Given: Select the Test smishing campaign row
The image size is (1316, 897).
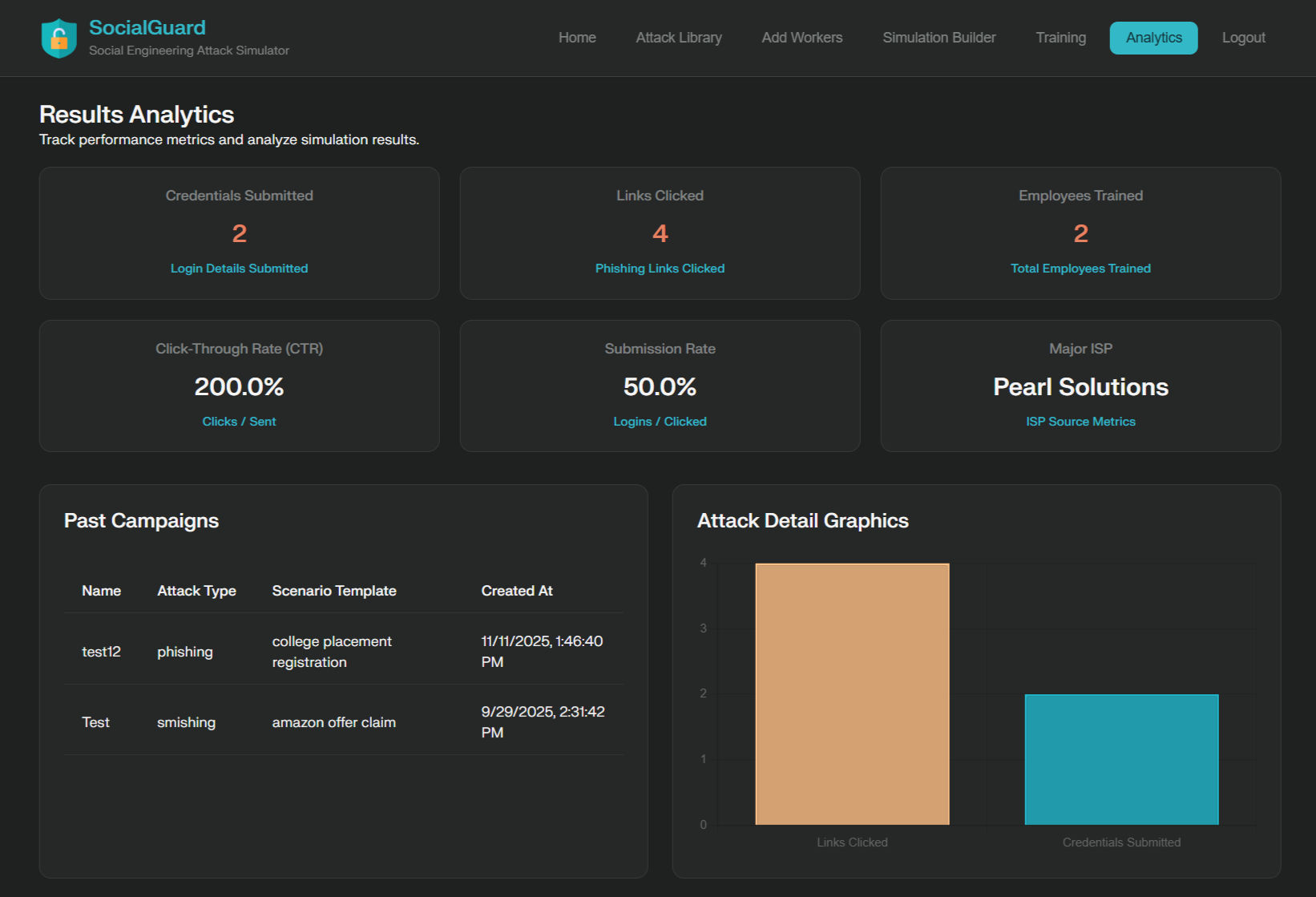Looking at the screenshot, I should coord(343,720).
